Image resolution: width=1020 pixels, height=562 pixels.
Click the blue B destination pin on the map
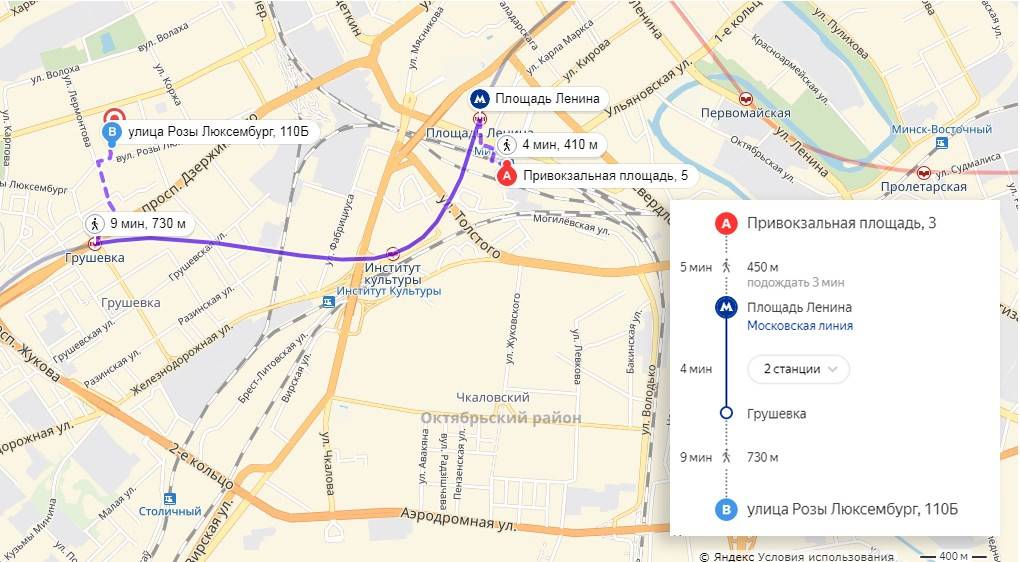pos(112,135)
